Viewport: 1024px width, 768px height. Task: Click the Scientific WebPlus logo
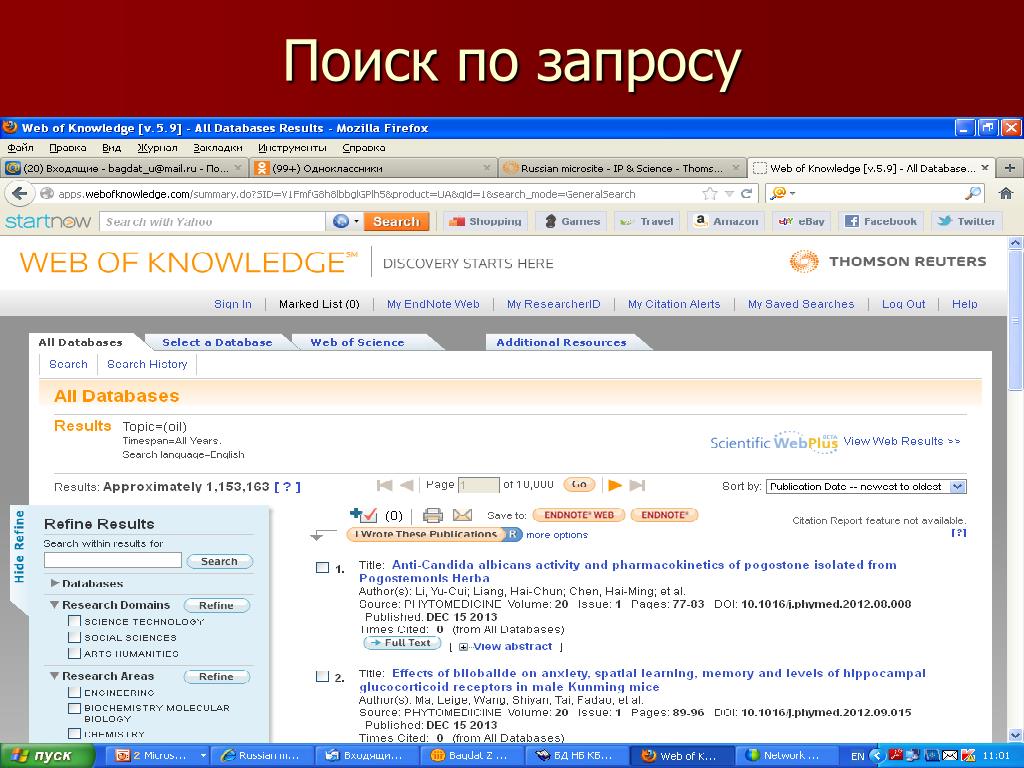pyautogui.click(x=774, y=442)
